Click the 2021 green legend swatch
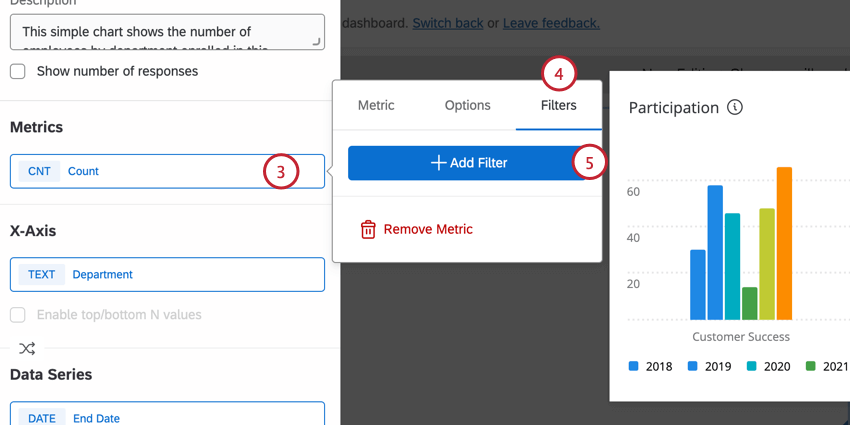 click(811, 366)
